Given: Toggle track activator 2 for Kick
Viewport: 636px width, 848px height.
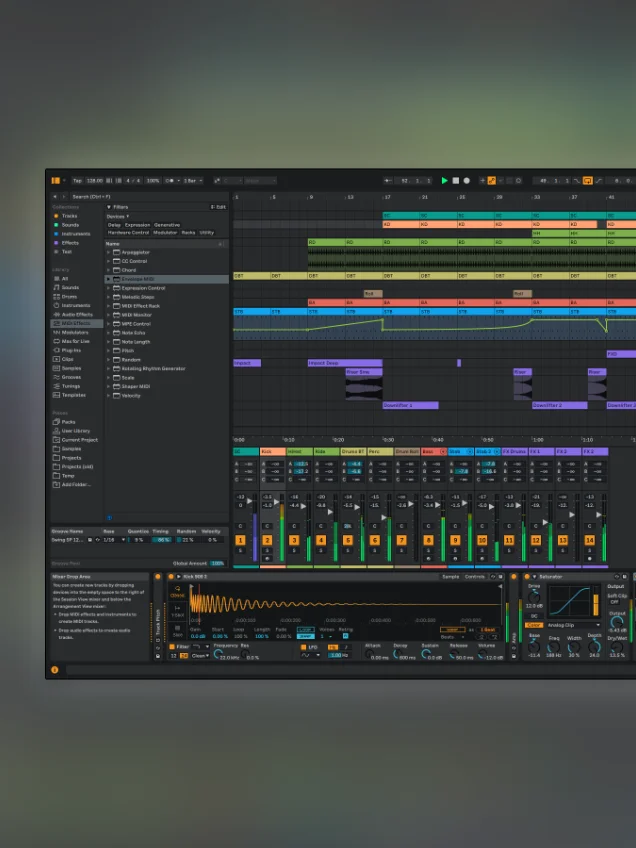Looking at the screenshot, I should click(x=267, y=540).
